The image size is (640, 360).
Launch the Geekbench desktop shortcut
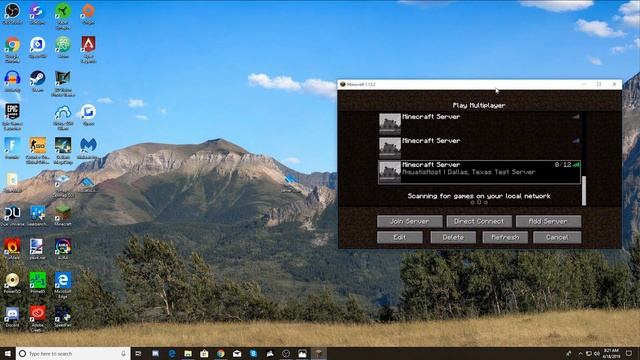click(x=38, y=215)
